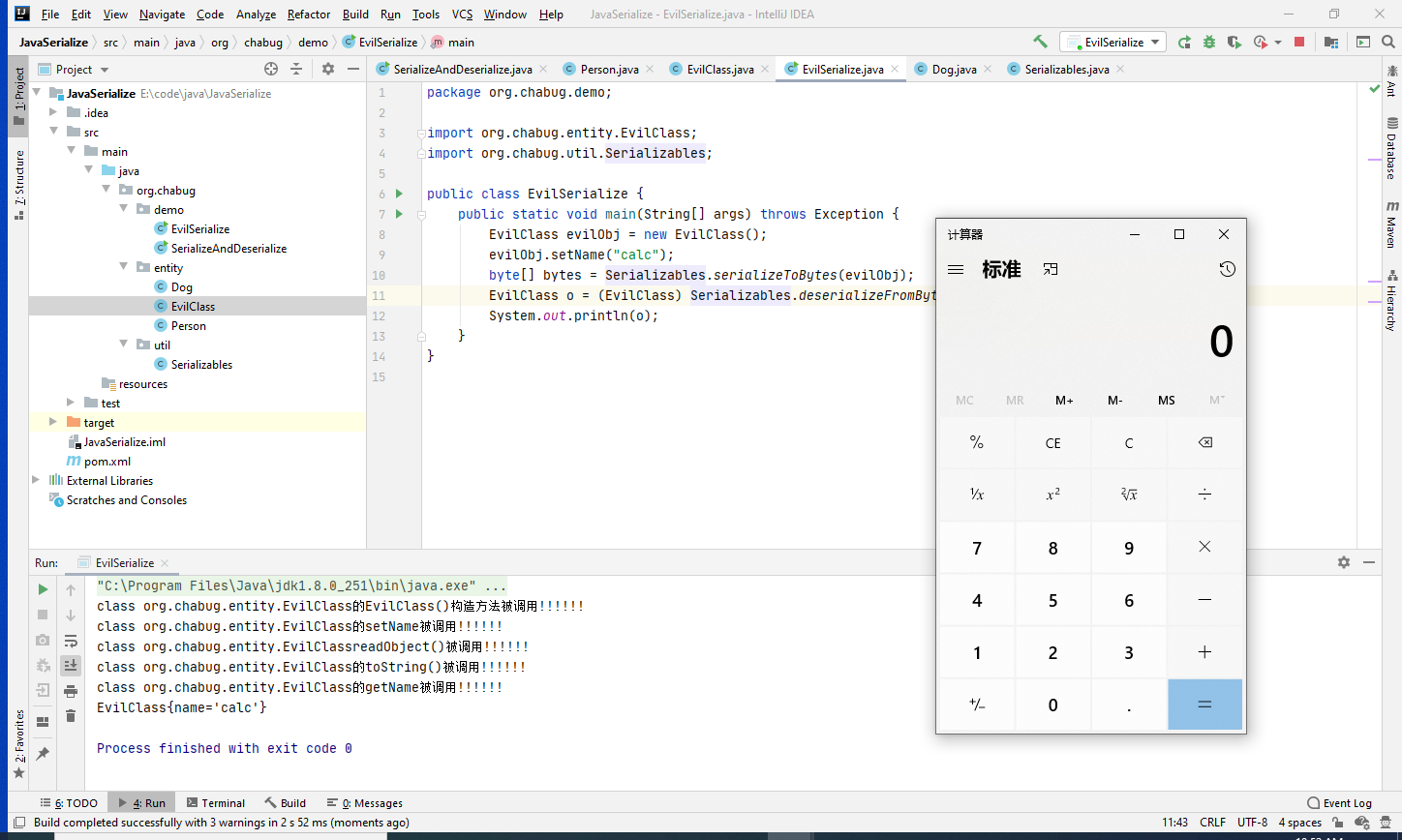This screenshot has width=1402, height=840.
Task: Open calculator history icon
Action: tap(1228, 270)
